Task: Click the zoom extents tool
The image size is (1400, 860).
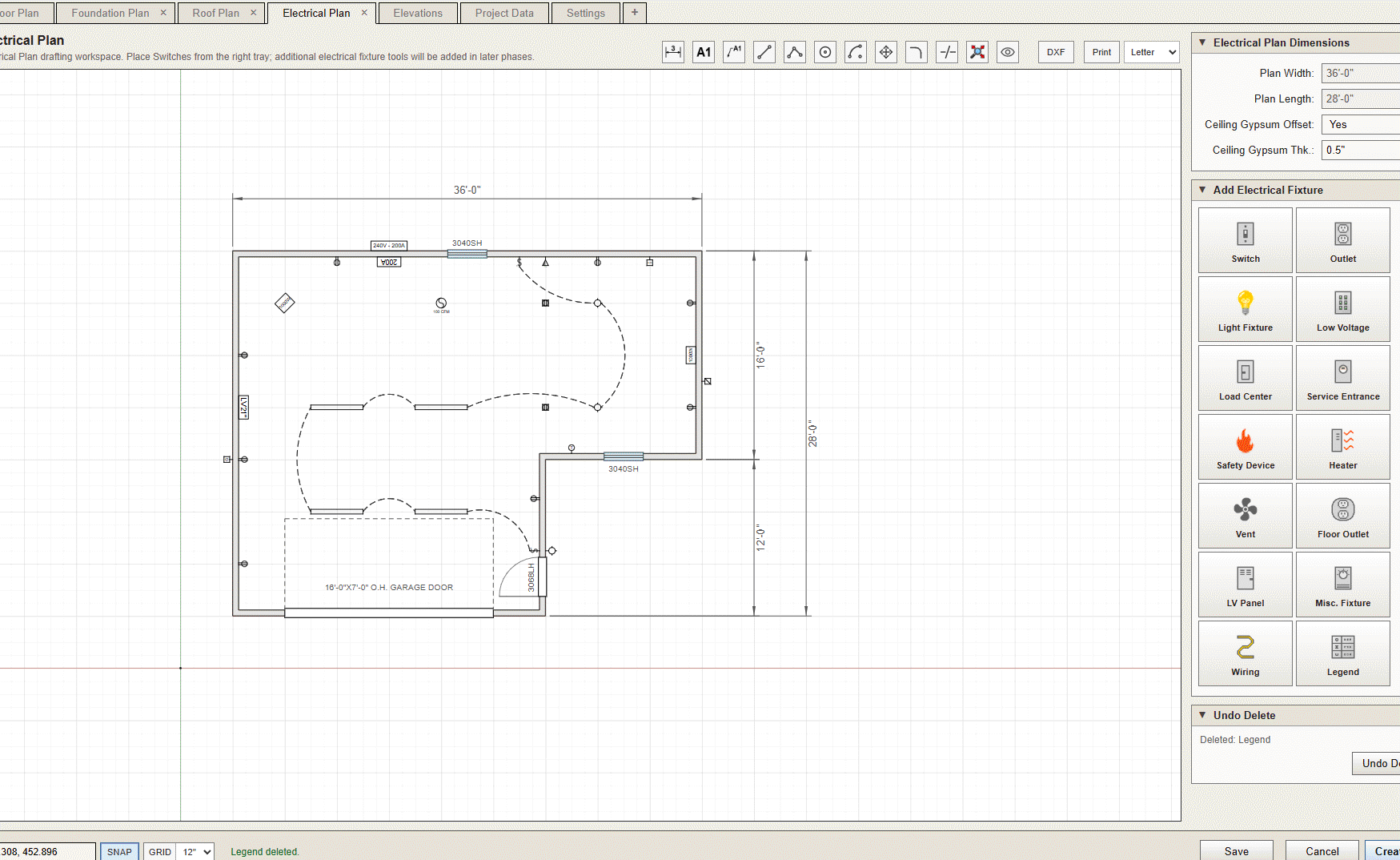Action: point(977,52)
